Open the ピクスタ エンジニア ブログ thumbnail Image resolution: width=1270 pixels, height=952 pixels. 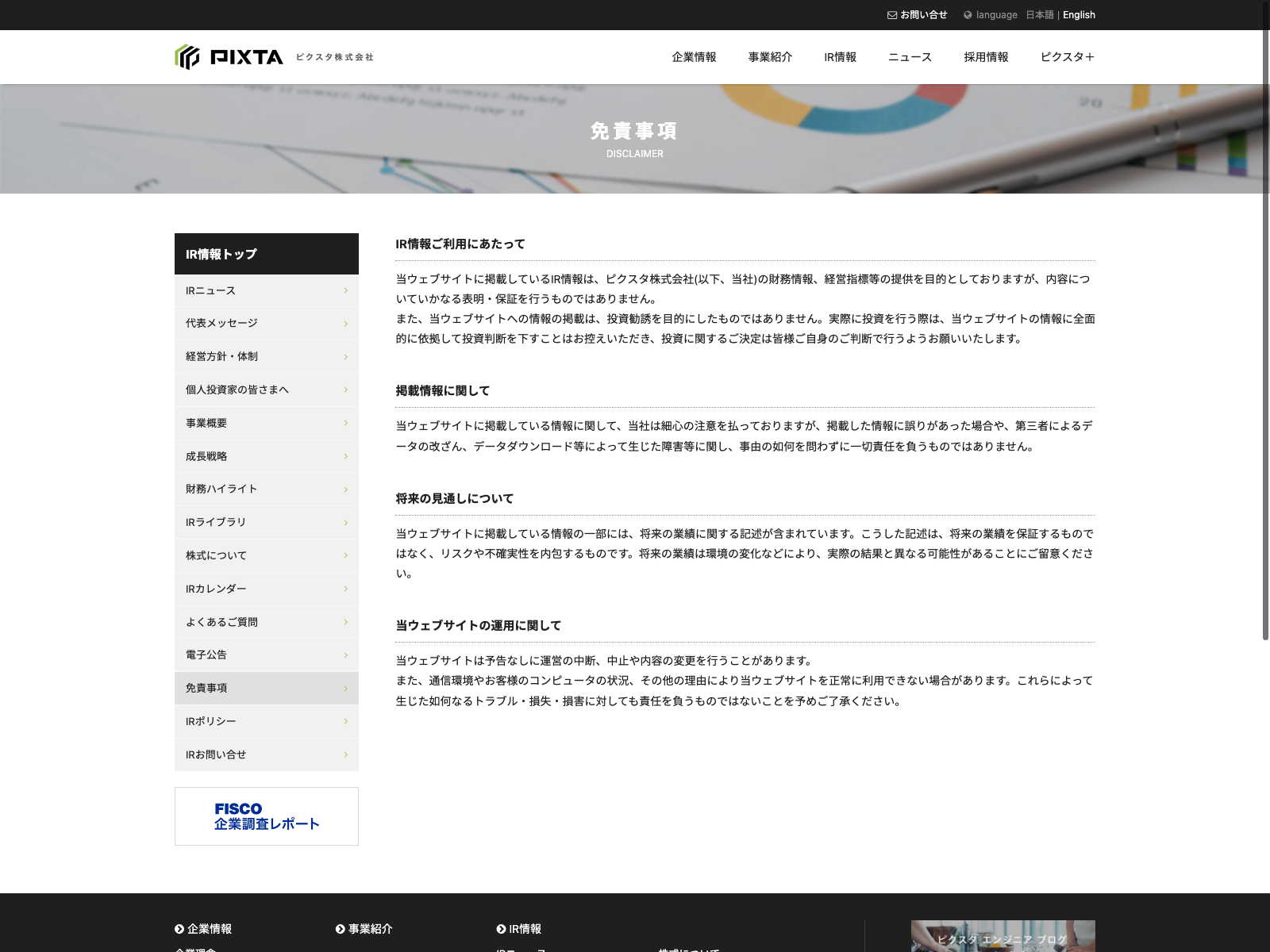coord(1003,937)
